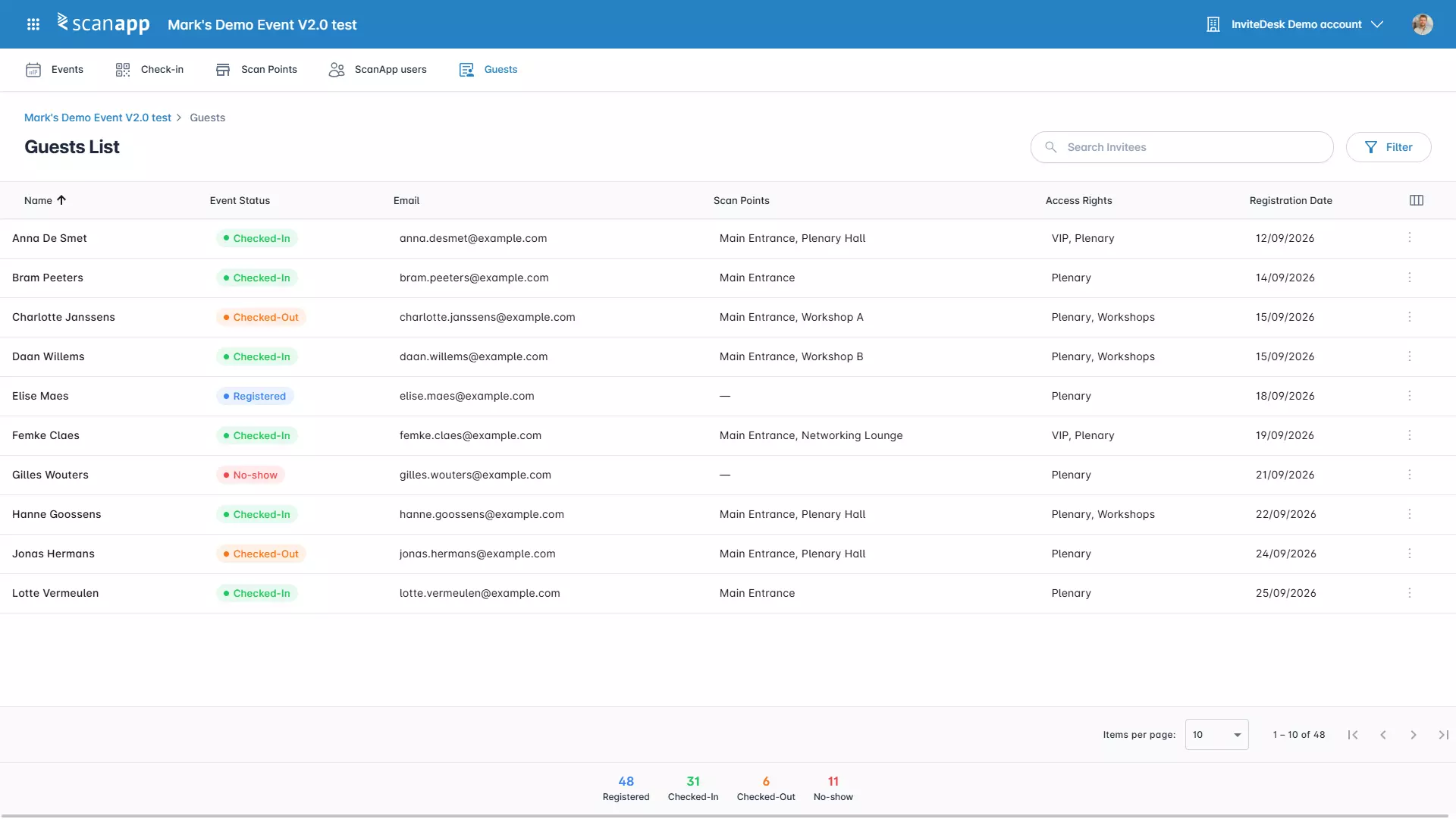Focus the Search Invitees field
1456x819 pixels.
(1181, 147)
